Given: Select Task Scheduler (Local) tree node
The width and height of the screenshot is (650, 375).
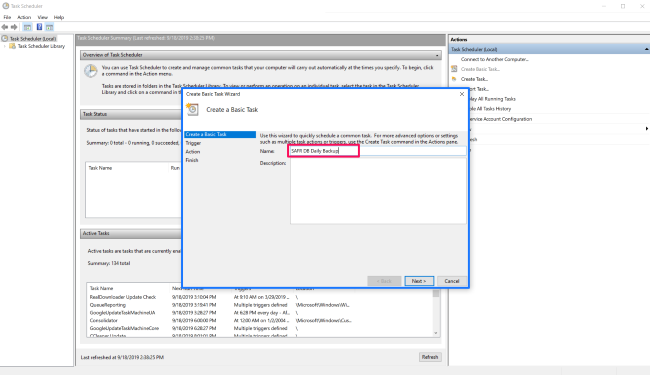Looking at the screenshot, I should coord(33,39).
